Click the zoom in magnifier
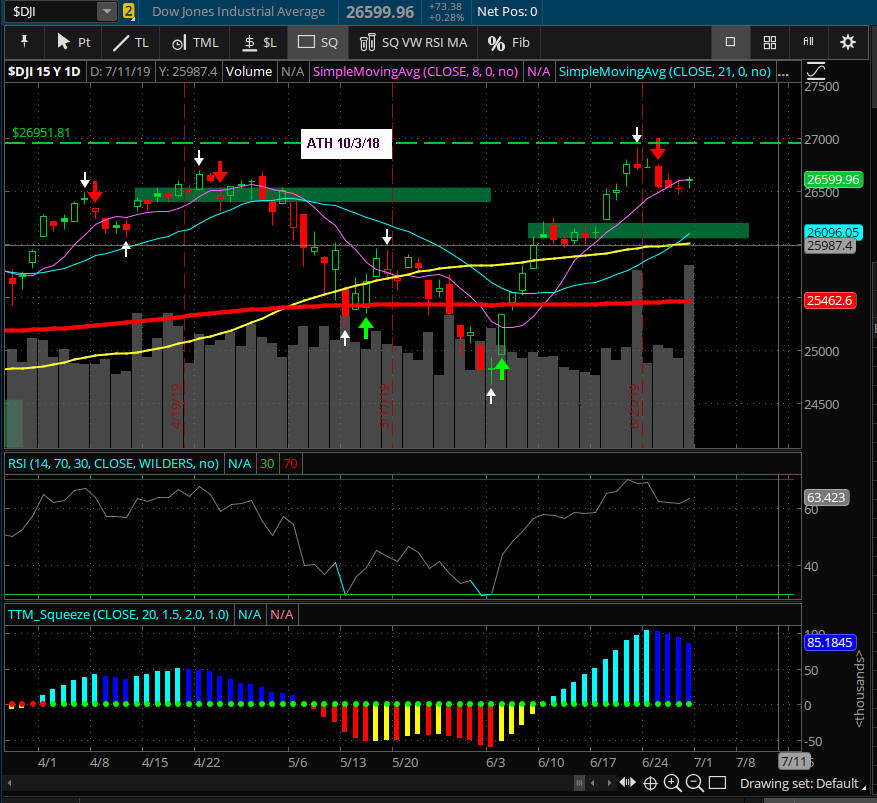Screen dimensions: 877x803 click(x=672, y=783)
